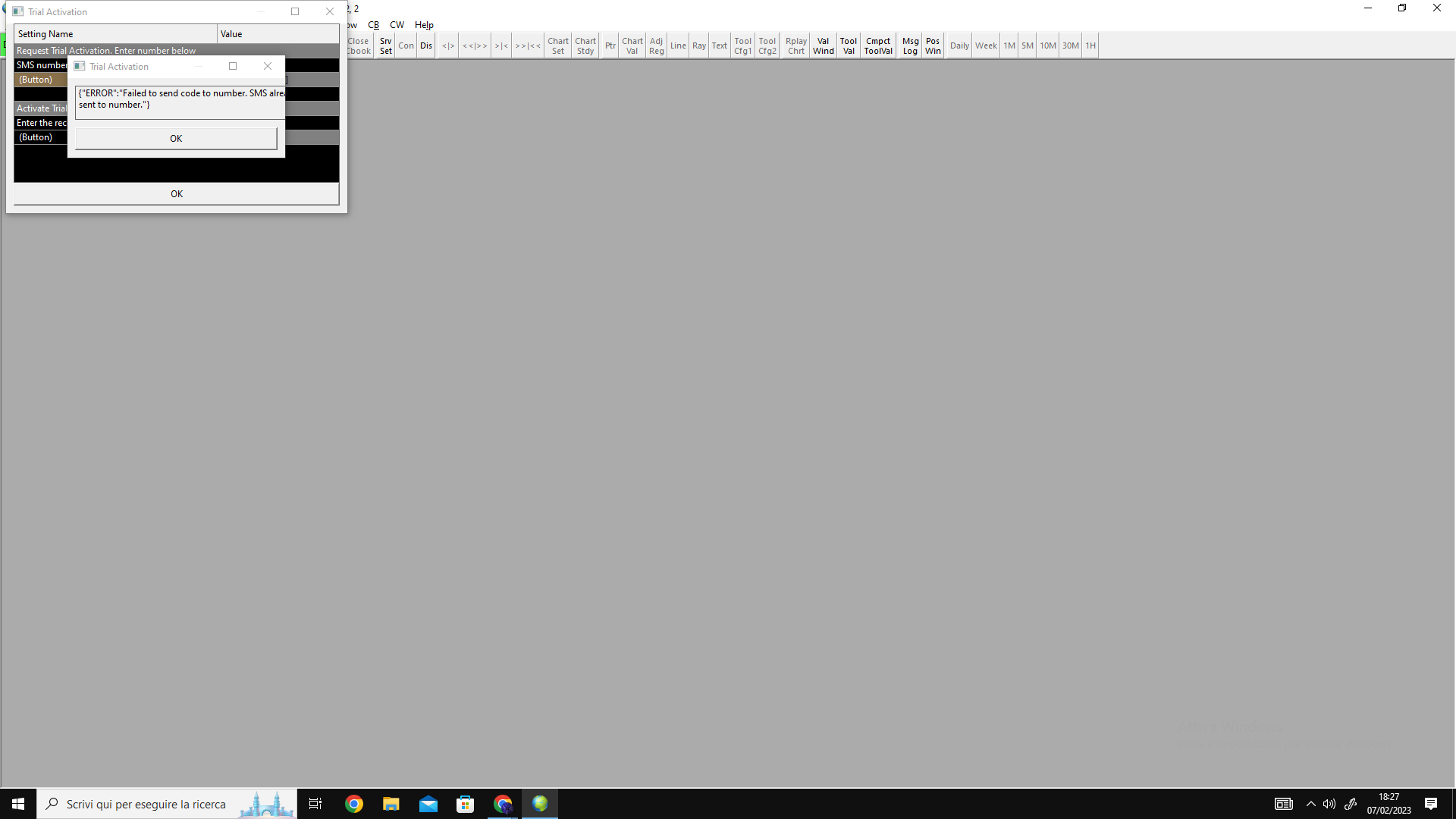The width and height of the screenshot is (1456, 819).
Task: Open the Mail app in the taskbar
Action: [x=428, y=804]
